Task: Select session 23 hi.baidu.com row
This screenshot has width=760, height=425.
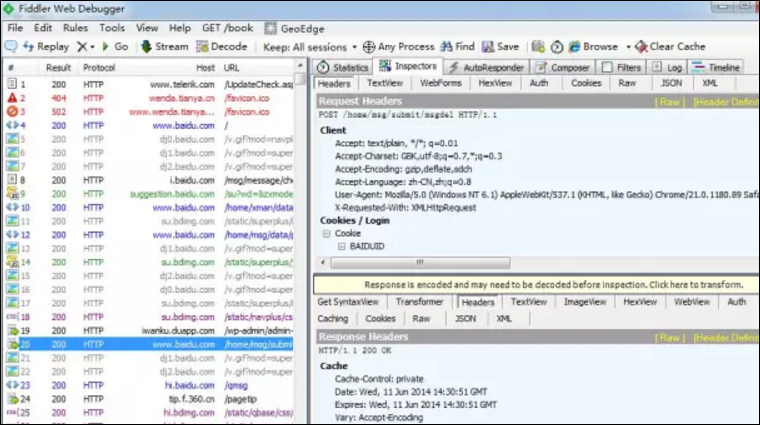Action: point(149,385)
